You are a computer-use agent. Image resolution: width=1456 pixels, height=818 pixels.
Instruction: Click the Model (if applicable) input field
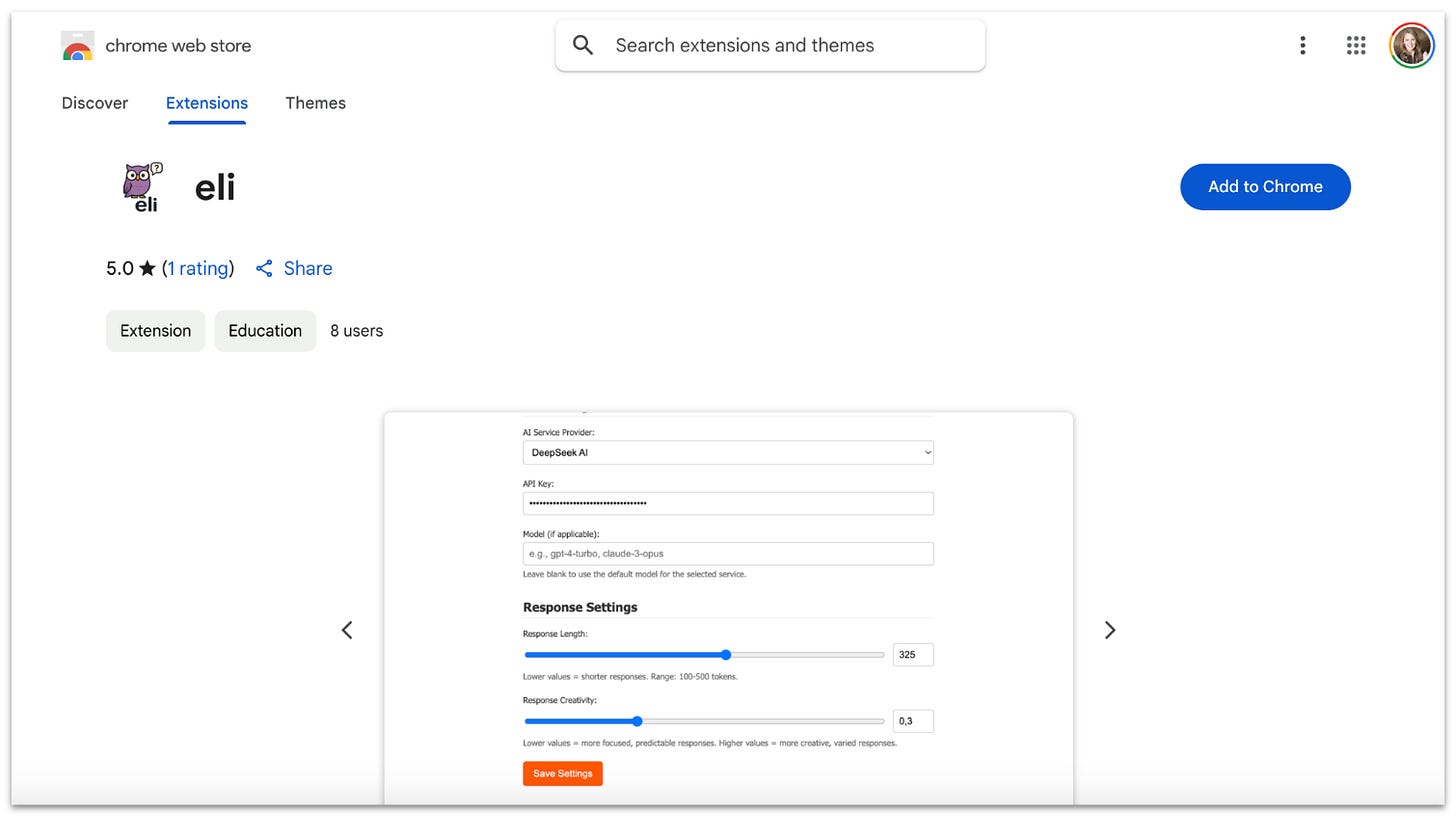[x=728, y=553]
